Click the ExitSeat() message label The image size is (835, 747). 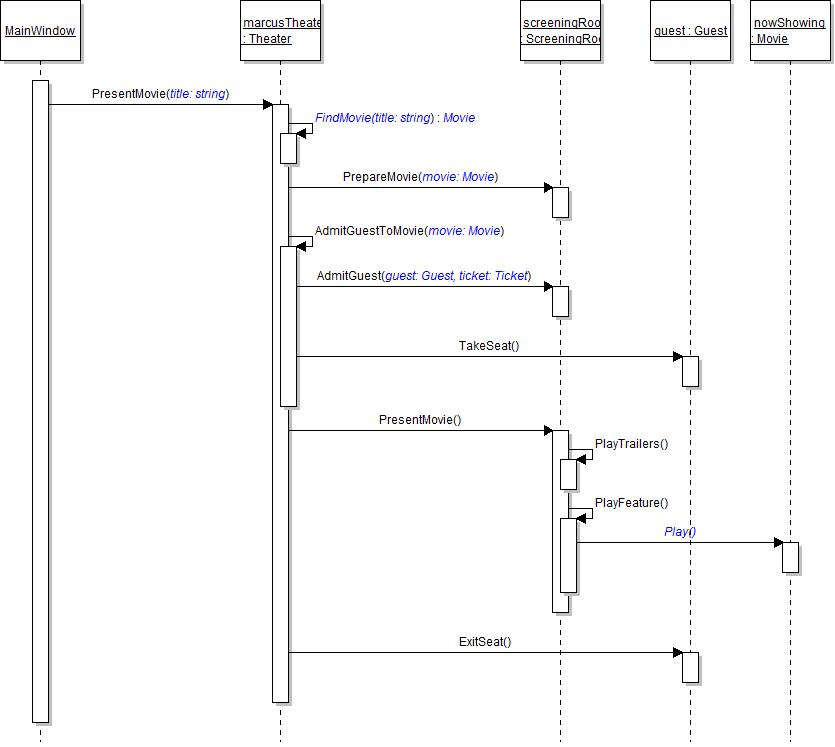[x=485, y=642]
